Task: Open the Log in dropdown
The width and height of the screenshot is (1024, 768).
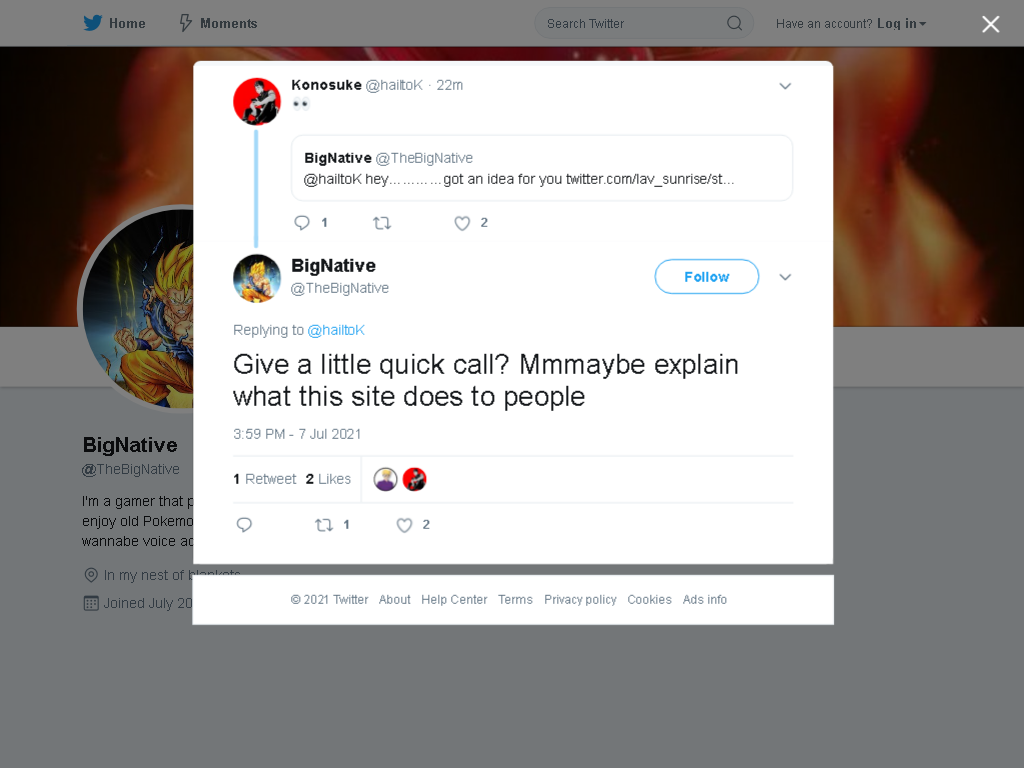Action: (x=901, y=24)
